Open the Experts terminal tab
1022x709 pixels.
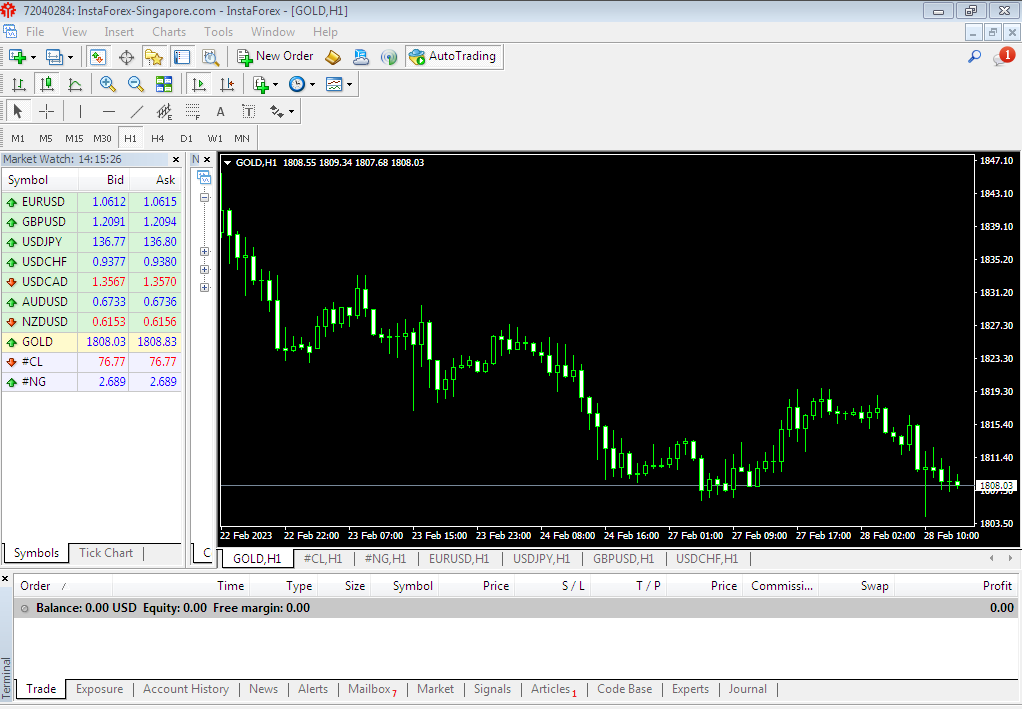pyautogui.click(x=690, y=689)
